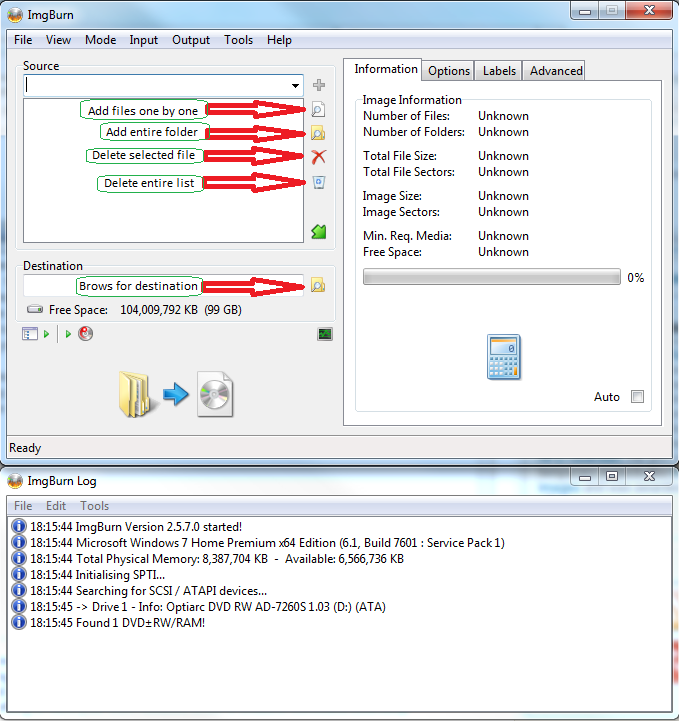The image size is (679, 721).
Task: Open Tools menu in ImgBurn Log window
Action: tap(94, 506)
